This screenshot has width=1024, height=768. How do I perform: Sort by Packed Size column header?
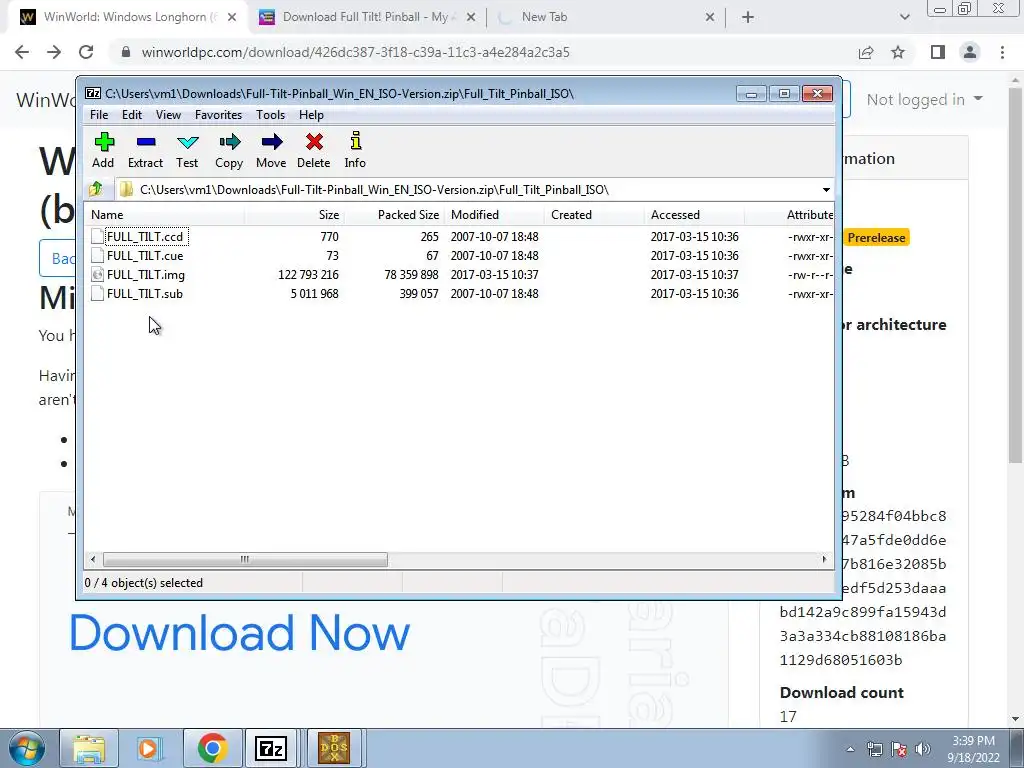[394, 215]
